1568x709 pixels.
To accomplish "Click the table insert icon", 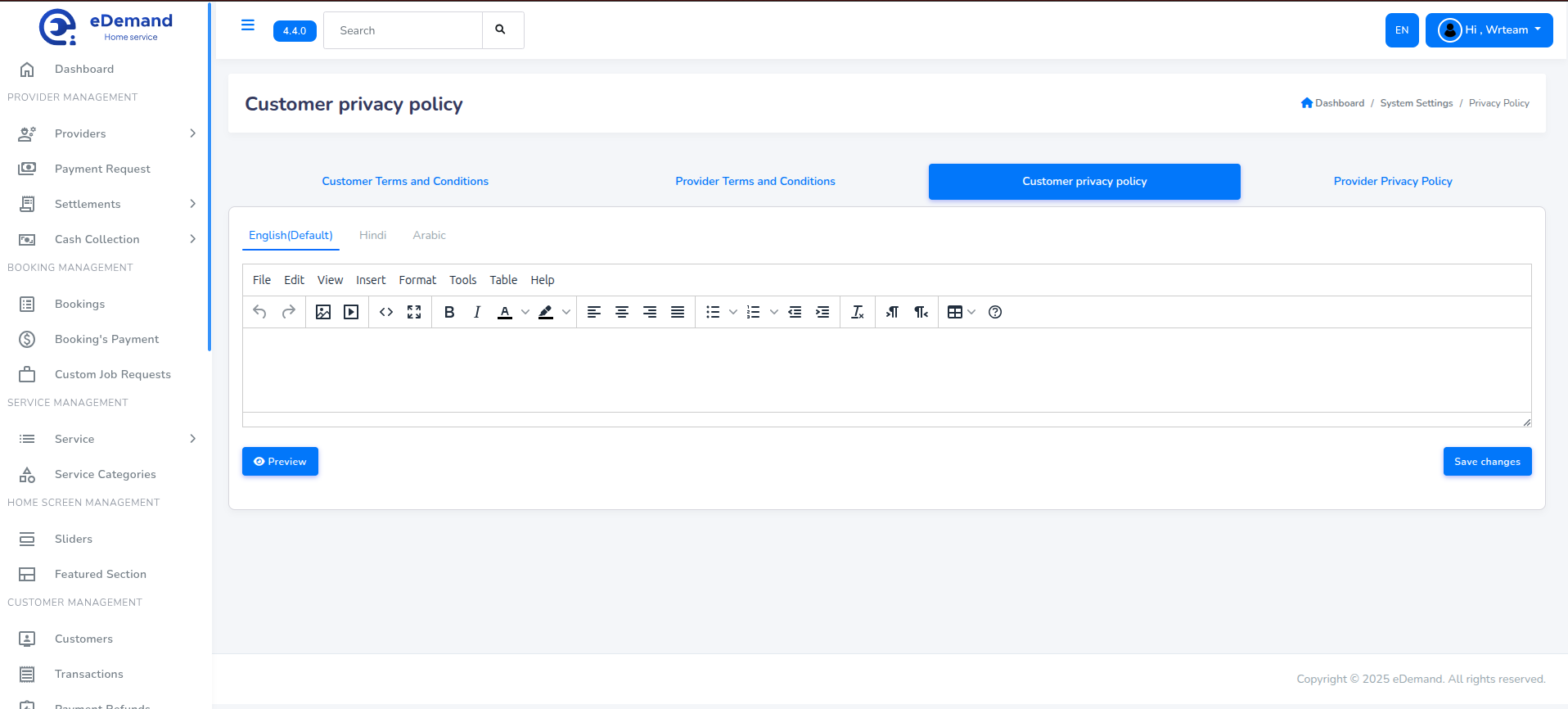I will coord(955,312).
